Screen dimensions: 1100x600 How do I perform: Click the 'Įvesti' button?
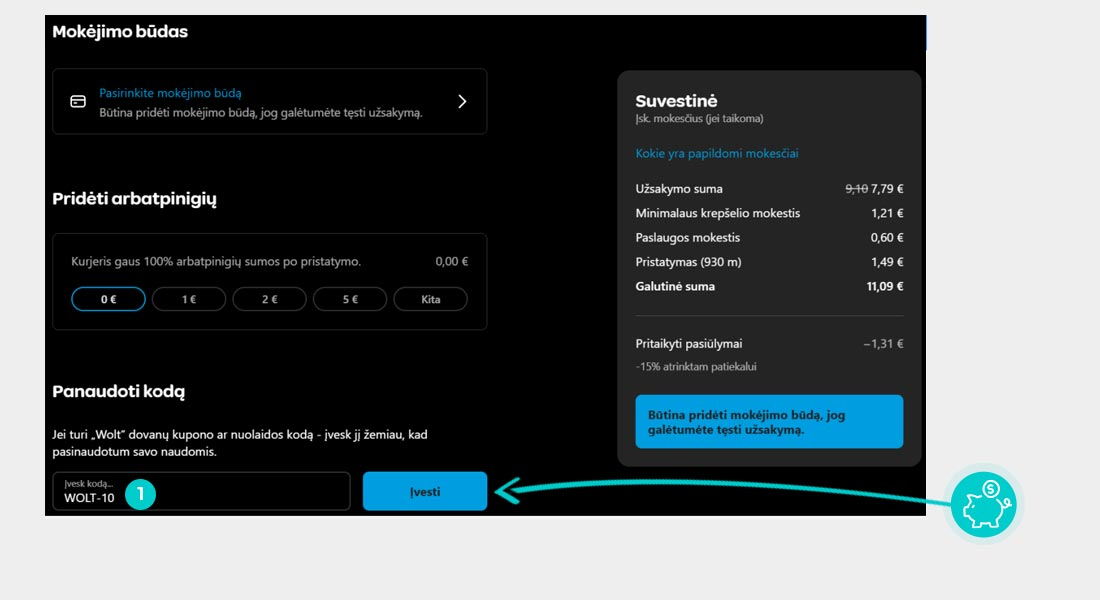[424, 491]
